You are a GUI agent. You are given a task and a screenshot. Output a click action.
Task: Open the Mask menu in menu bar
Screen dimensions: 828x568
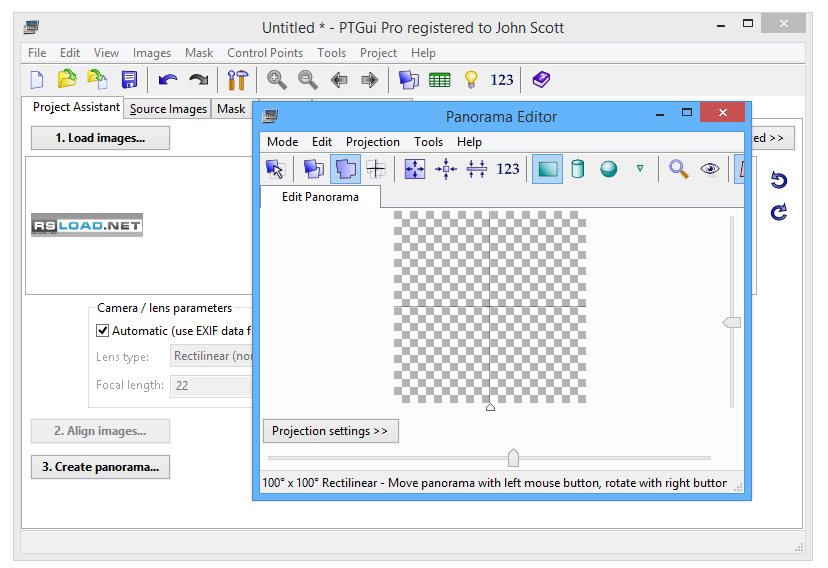199,53
